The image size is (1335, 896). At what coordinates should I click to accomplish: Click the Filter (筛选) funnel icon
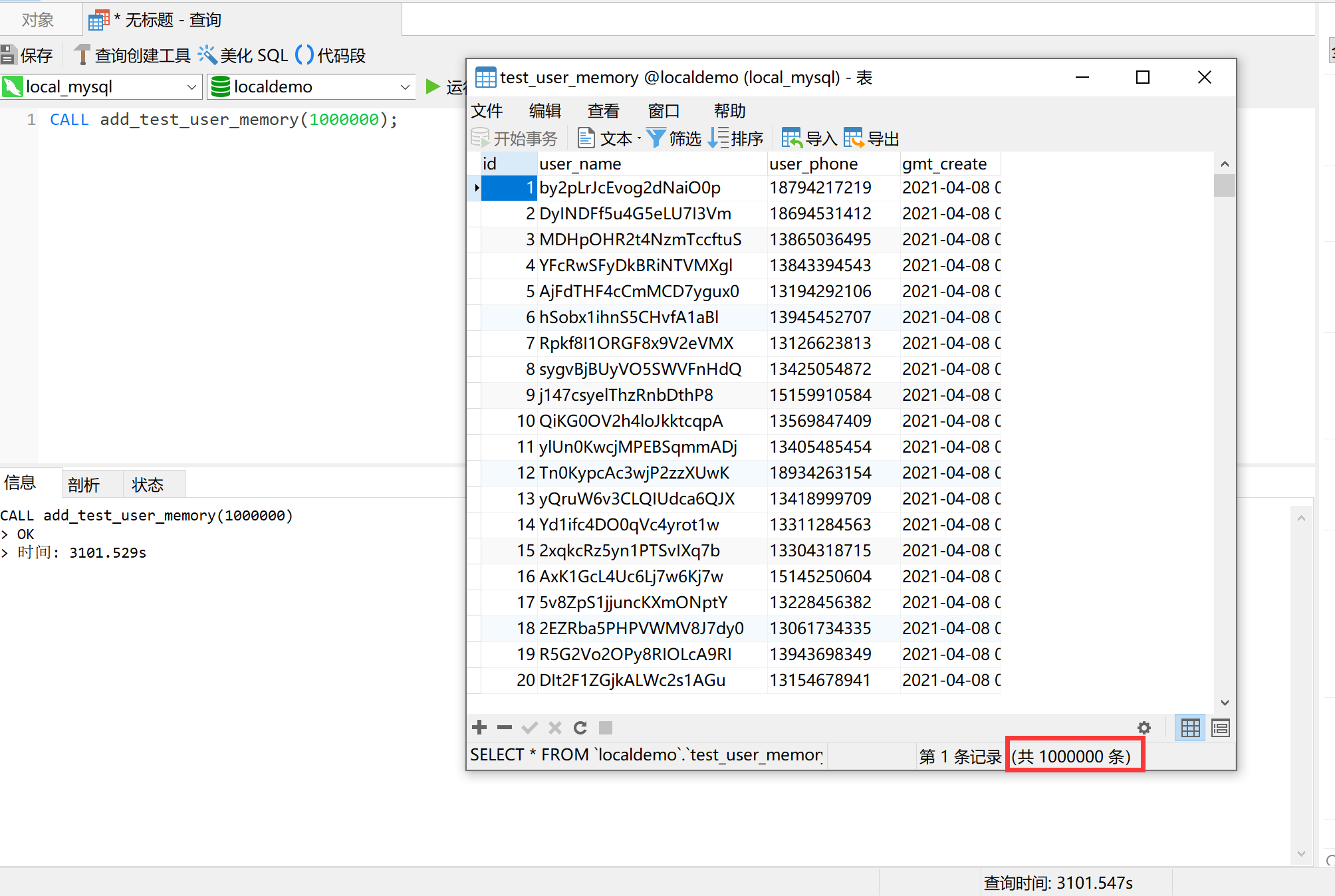tap(656, 138)
